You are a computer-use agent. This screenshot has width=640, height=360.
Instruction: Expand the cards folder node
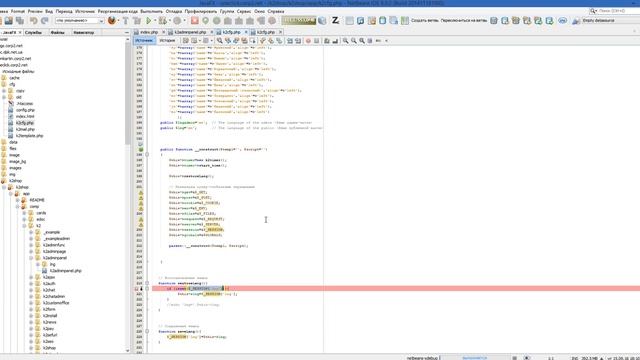pos(24,213)
